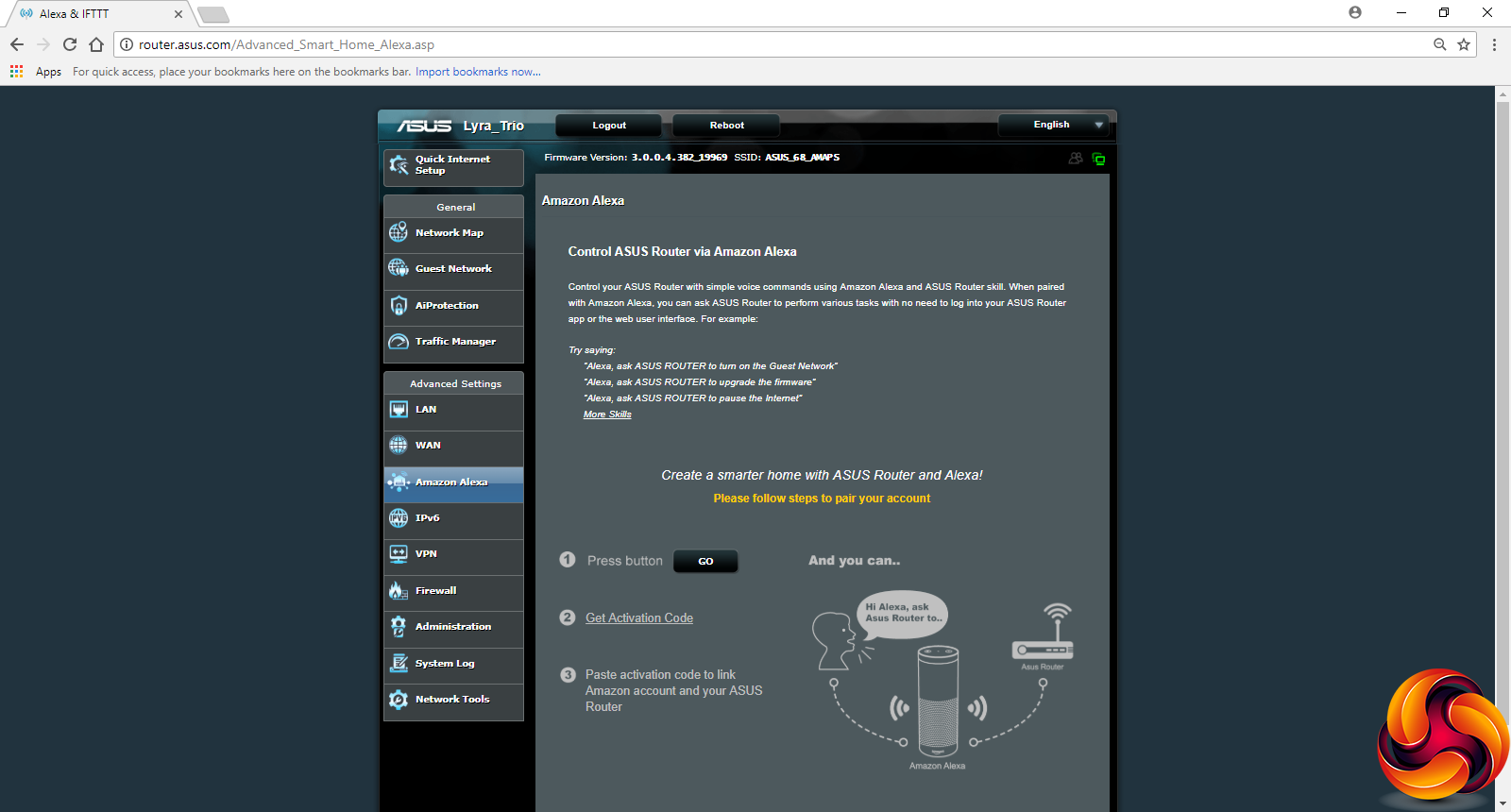Open the AiProtection shield icon
1511x812 pixels.
[399, 305]
